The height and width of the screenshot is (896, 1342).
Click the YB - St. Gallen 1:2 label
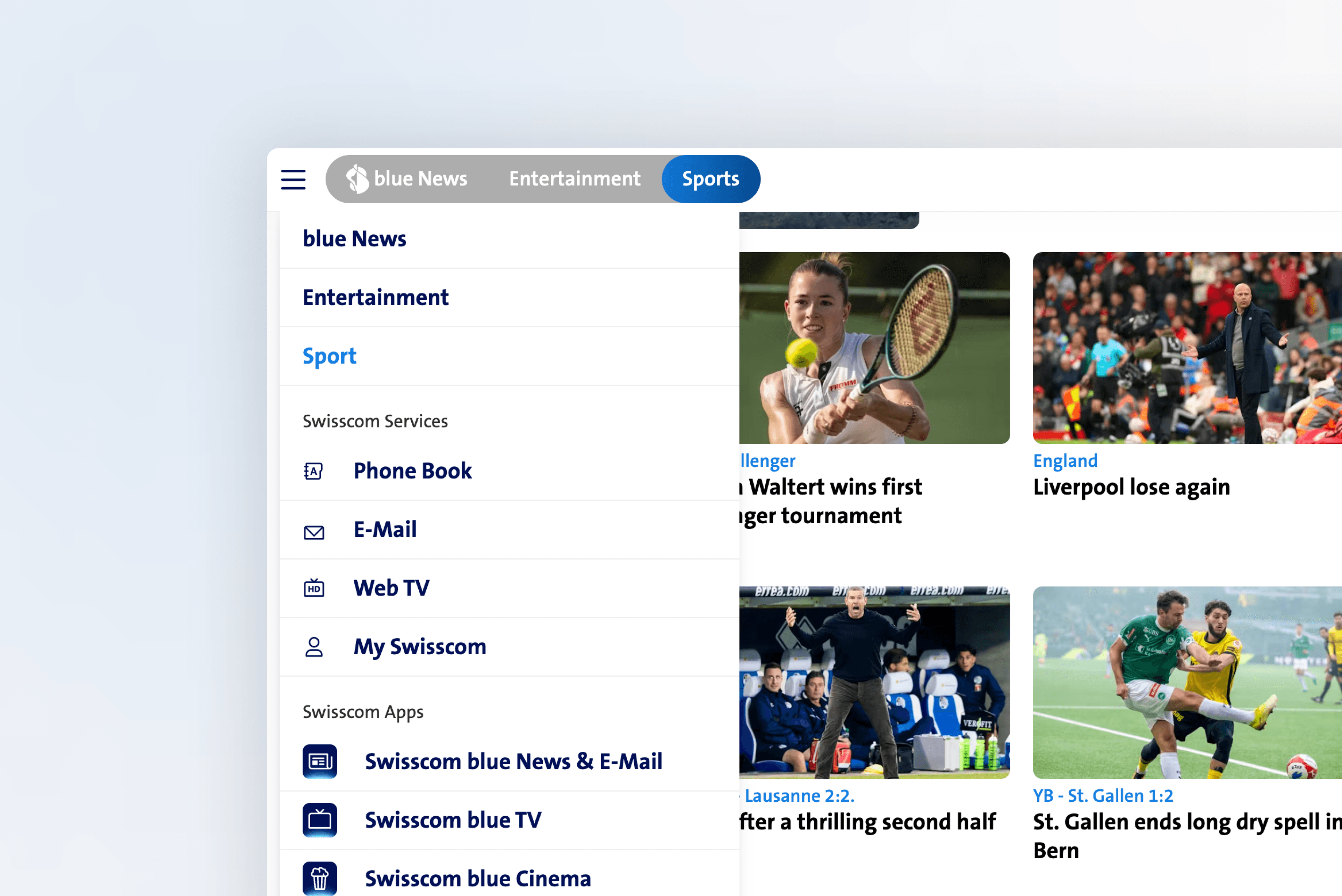point(1103,795)
